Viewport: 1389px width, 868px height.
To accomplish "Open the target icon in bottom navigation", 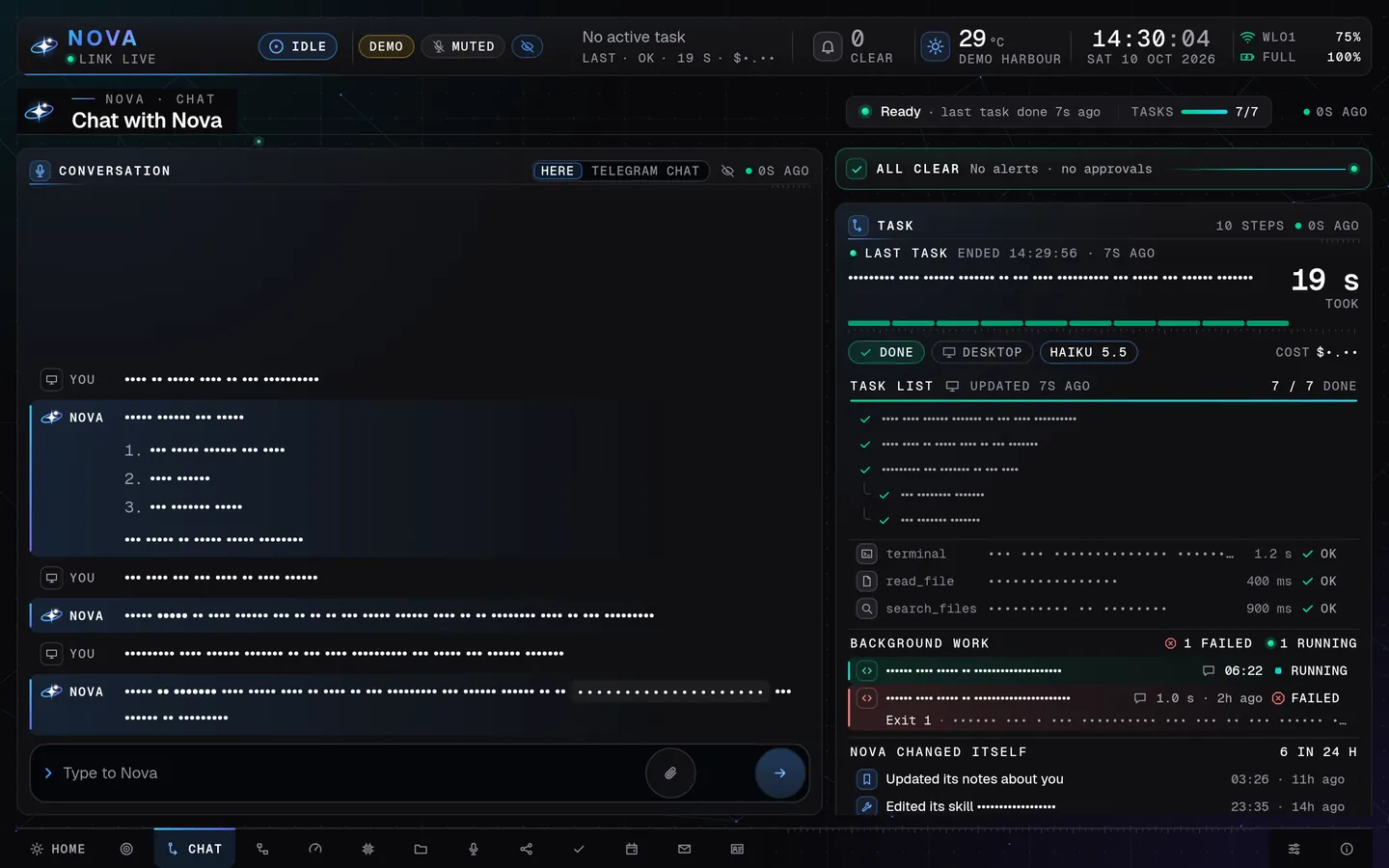I will tap(126, 849).
